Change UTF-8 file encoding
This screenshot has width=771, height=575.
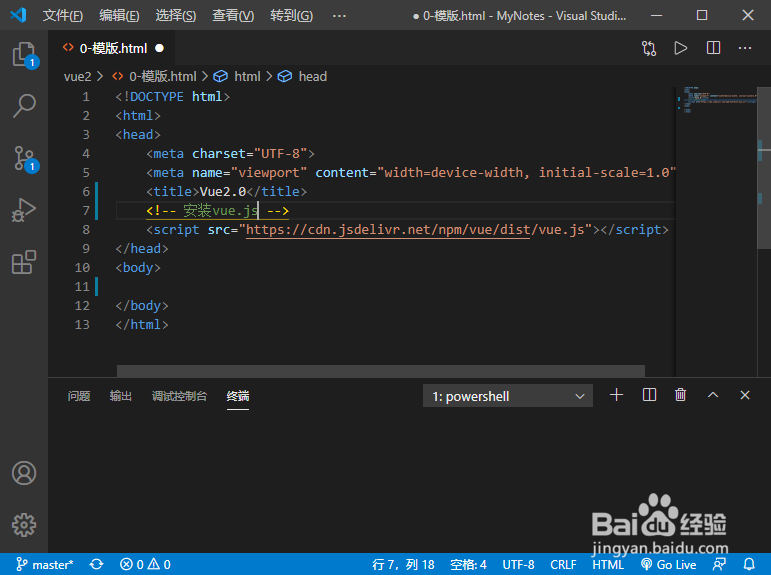pos(518,564)
